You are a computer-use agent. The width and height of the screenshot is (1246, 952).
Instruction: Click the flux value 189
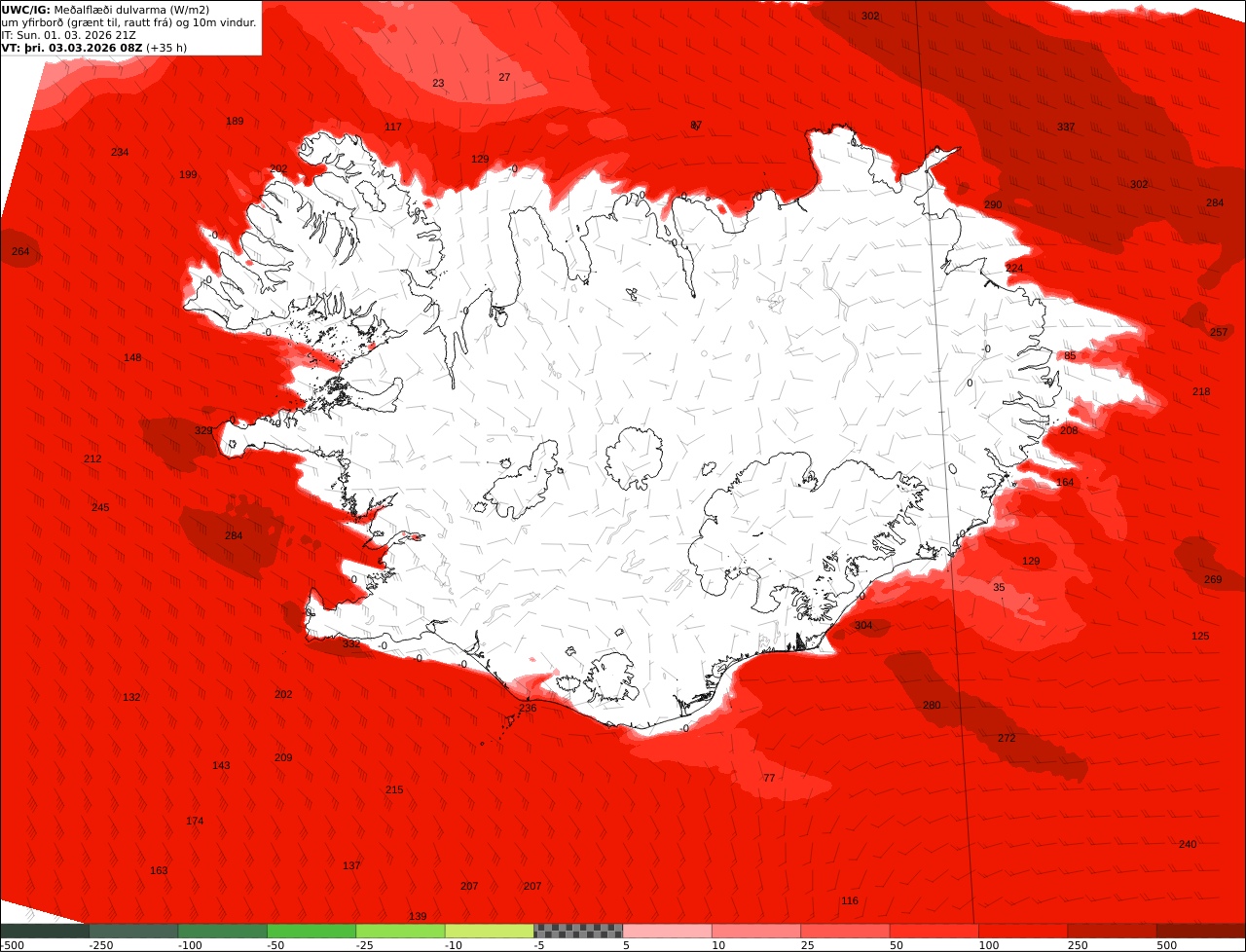point(235,122)
